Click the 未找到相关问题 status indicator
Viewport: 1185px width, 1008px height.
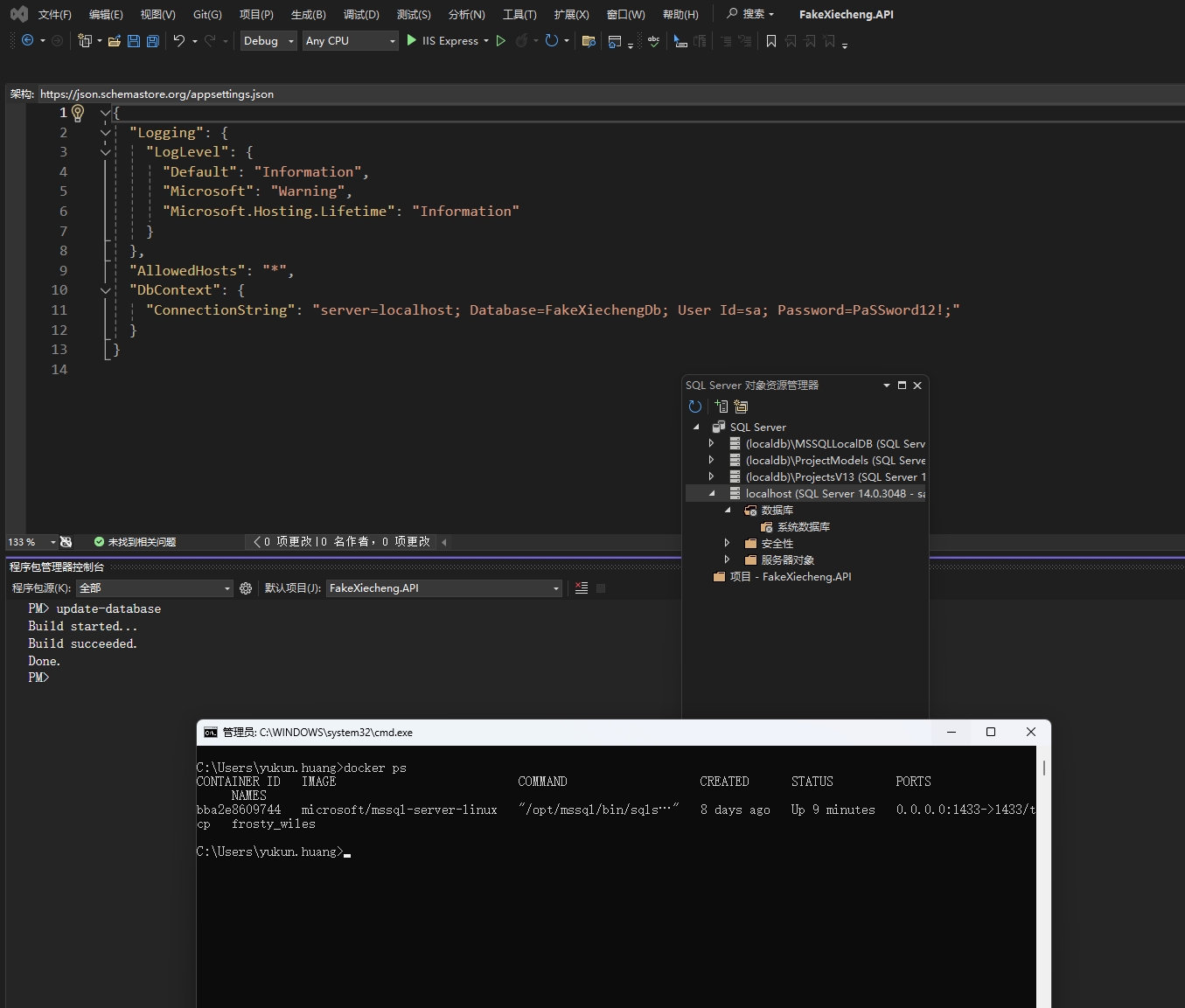point(135,542)
